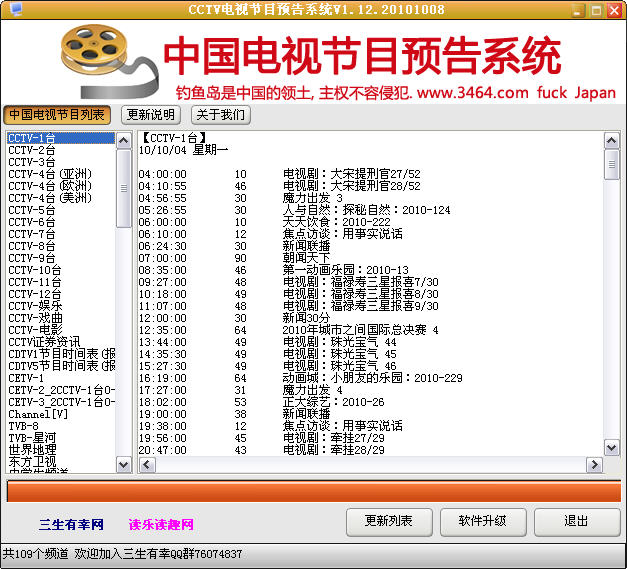
Task: Open the 关于我们 tab
Action: tap(221, 115)
